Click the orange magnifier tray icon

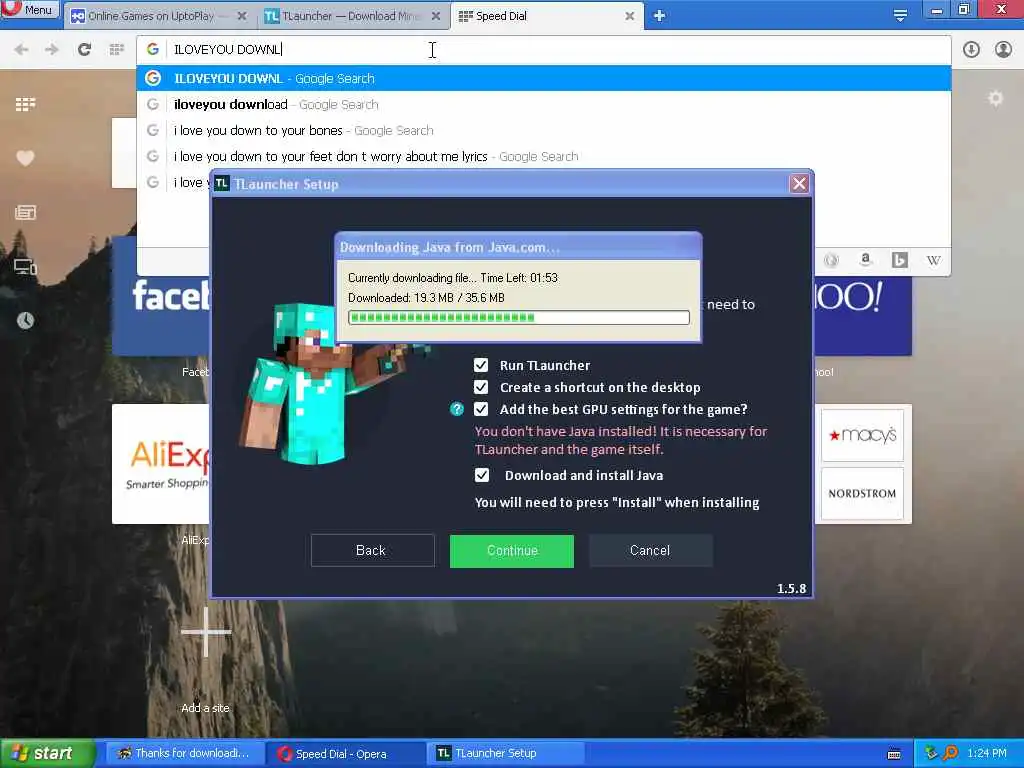click(x=950, y=754)
